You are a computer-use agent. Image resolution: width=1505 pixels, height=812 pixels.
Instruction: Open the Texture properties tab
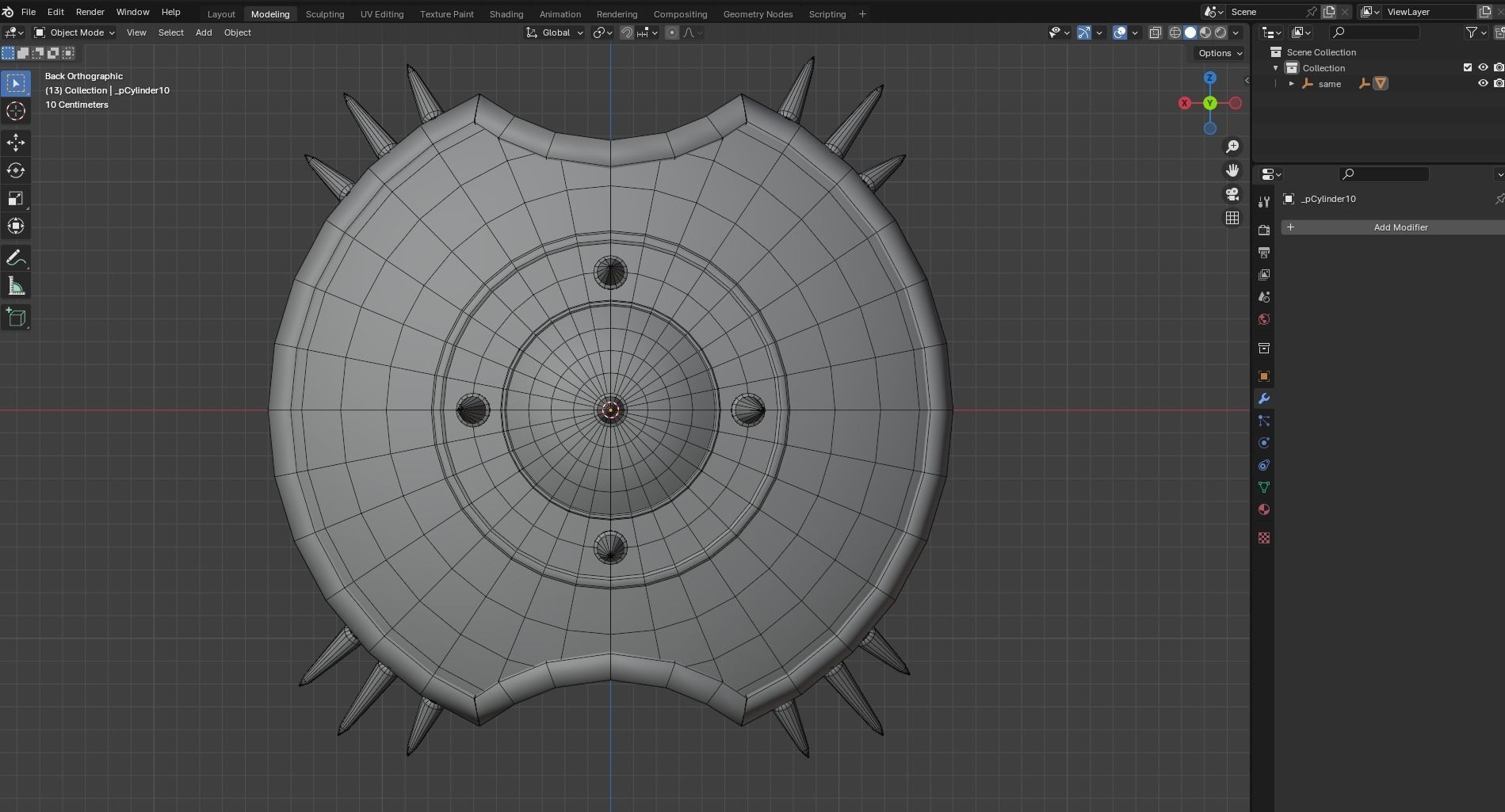(1264, 538)
